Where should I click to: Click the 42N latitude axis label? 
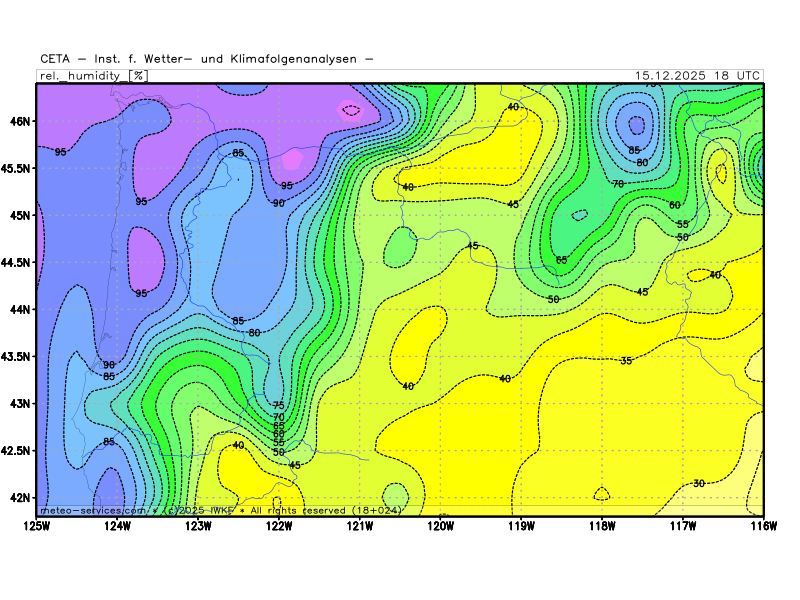tap(19, 498)
